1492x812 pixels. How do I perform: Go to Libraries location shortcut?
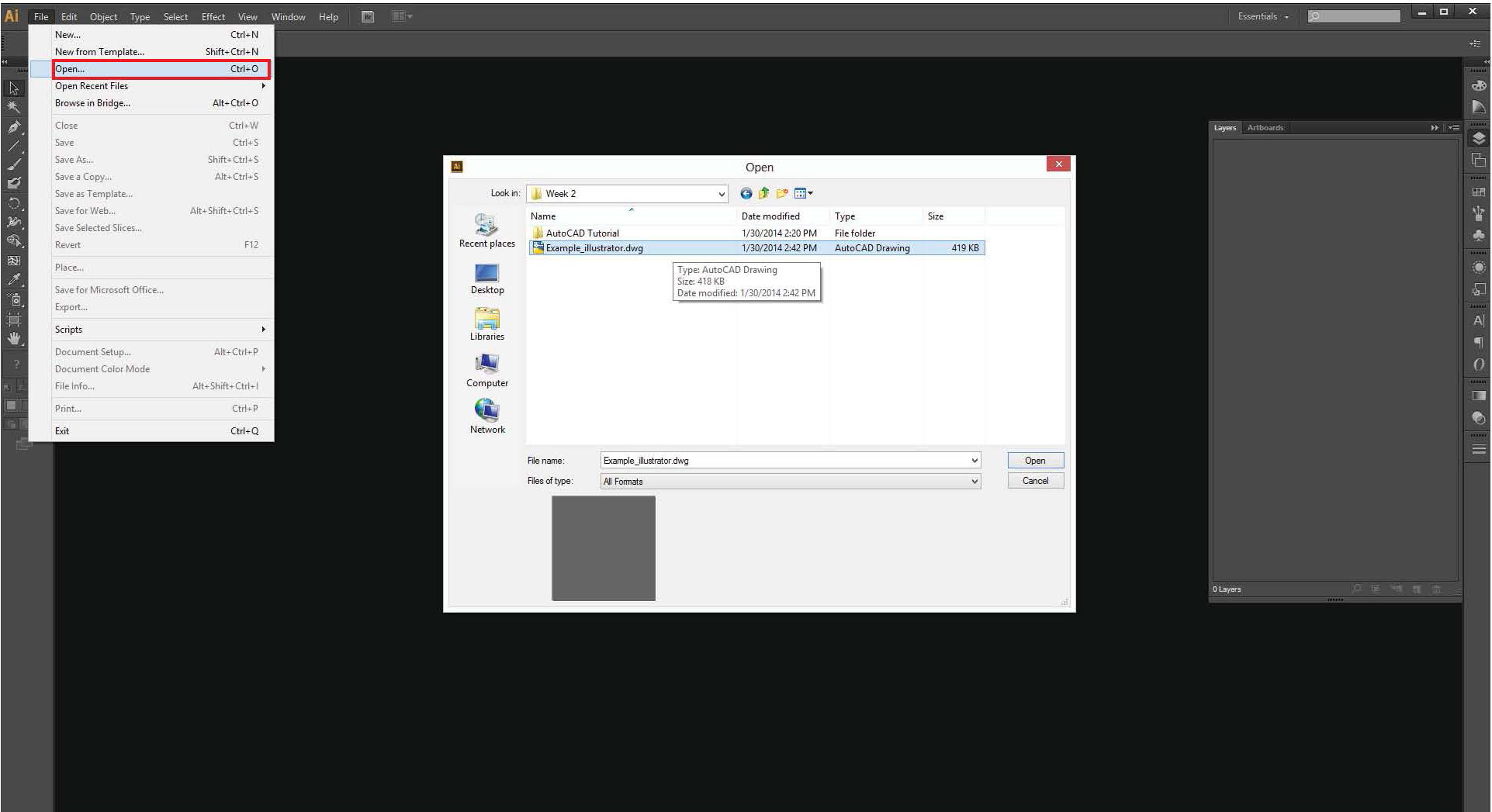point(487,324)
